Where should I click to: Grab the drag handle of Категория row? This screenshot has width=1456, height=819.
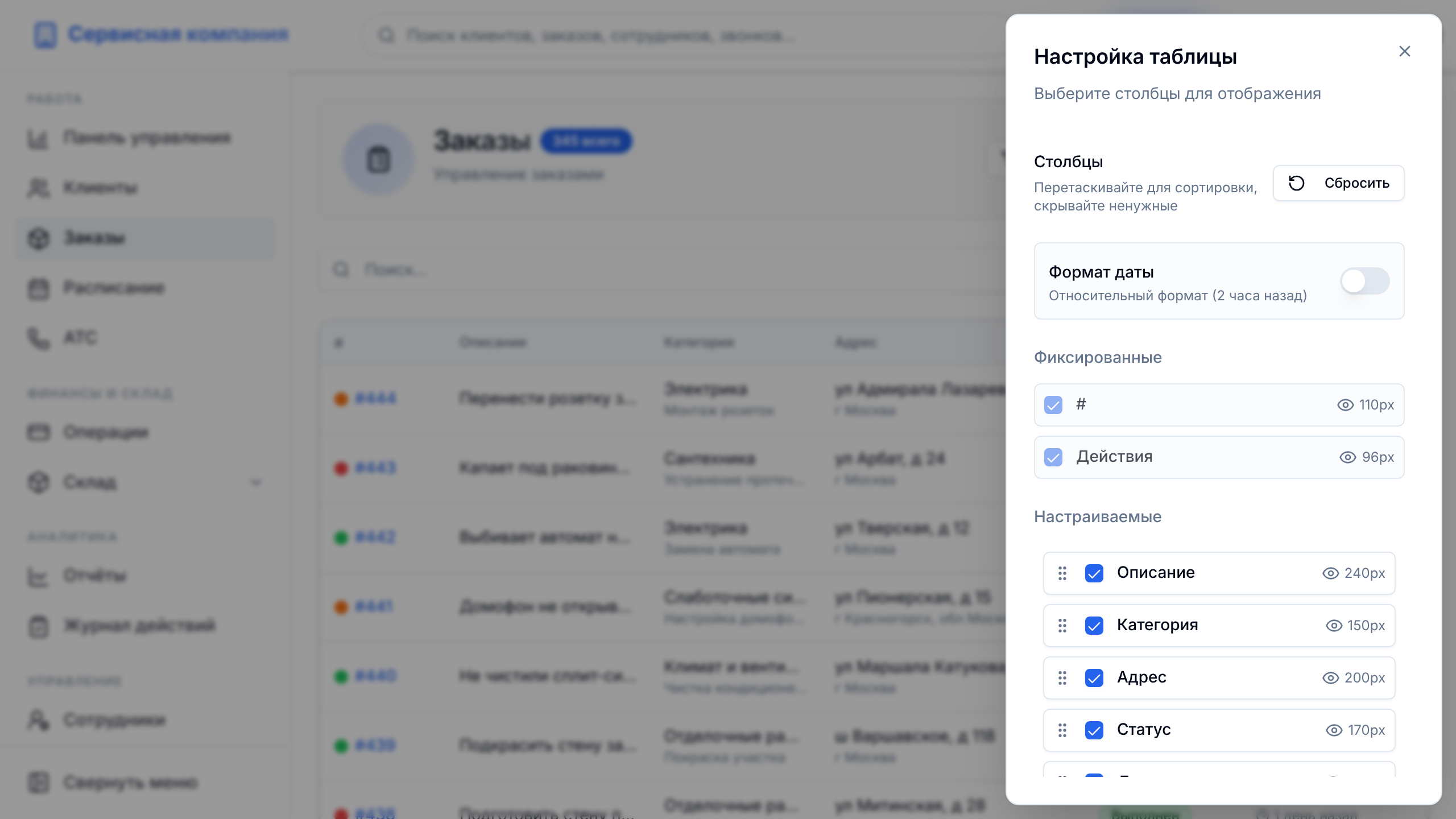click(x=1062, y=626)
